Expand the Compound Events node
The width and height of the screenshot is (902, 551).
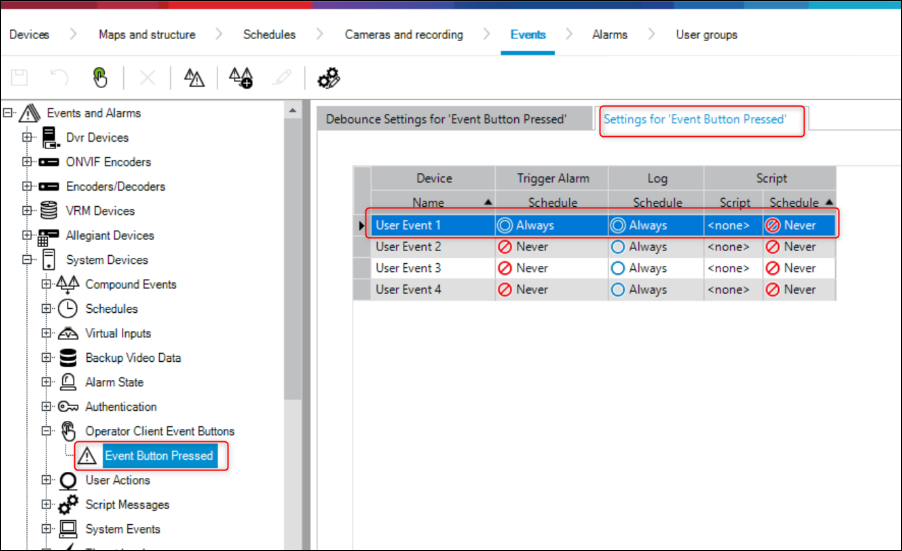tap(46, 285)
